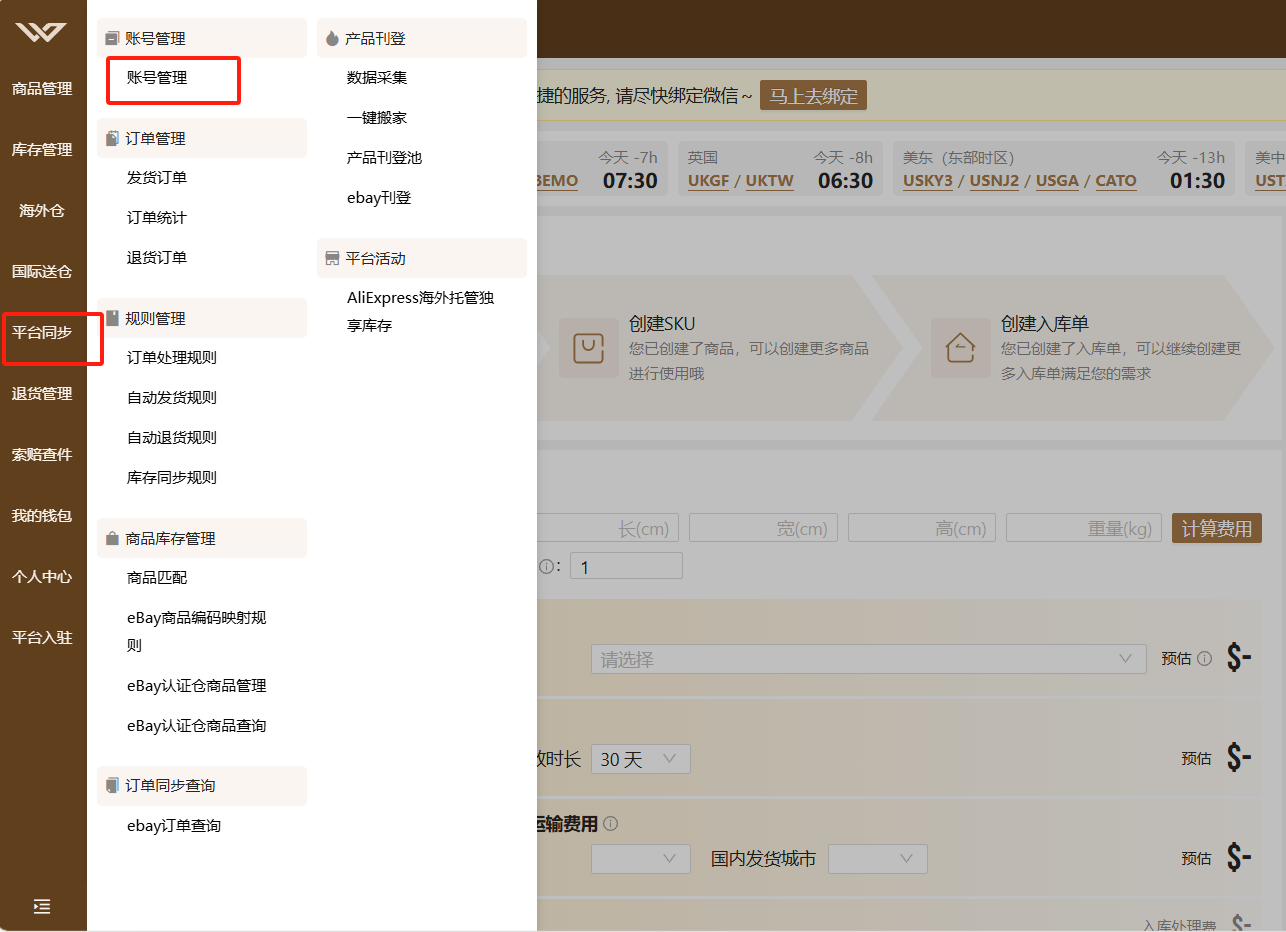1286x932 pixels.
Task: Click the 重量(kg) input field
Action: (1084, 528)
